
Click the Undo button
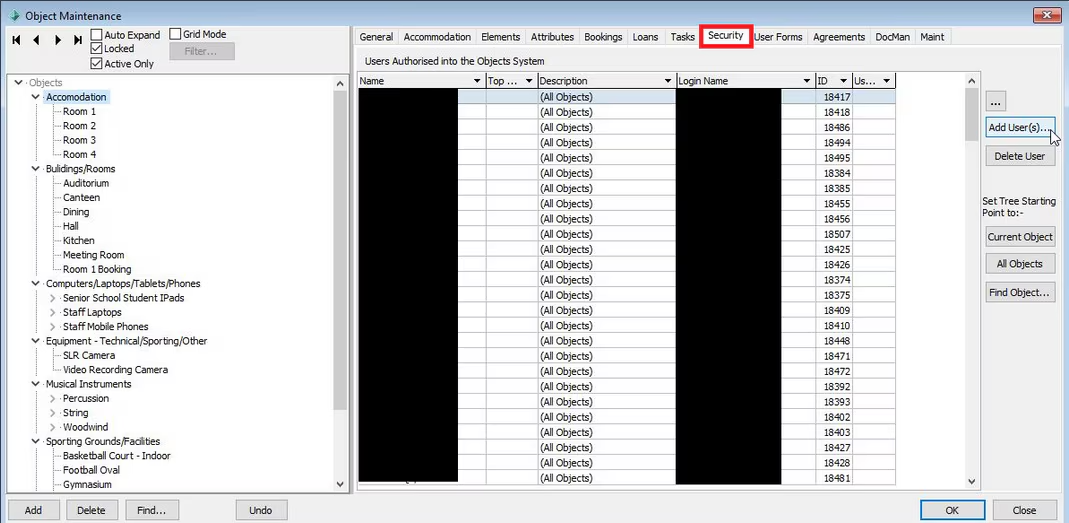(x=261, y=510)
